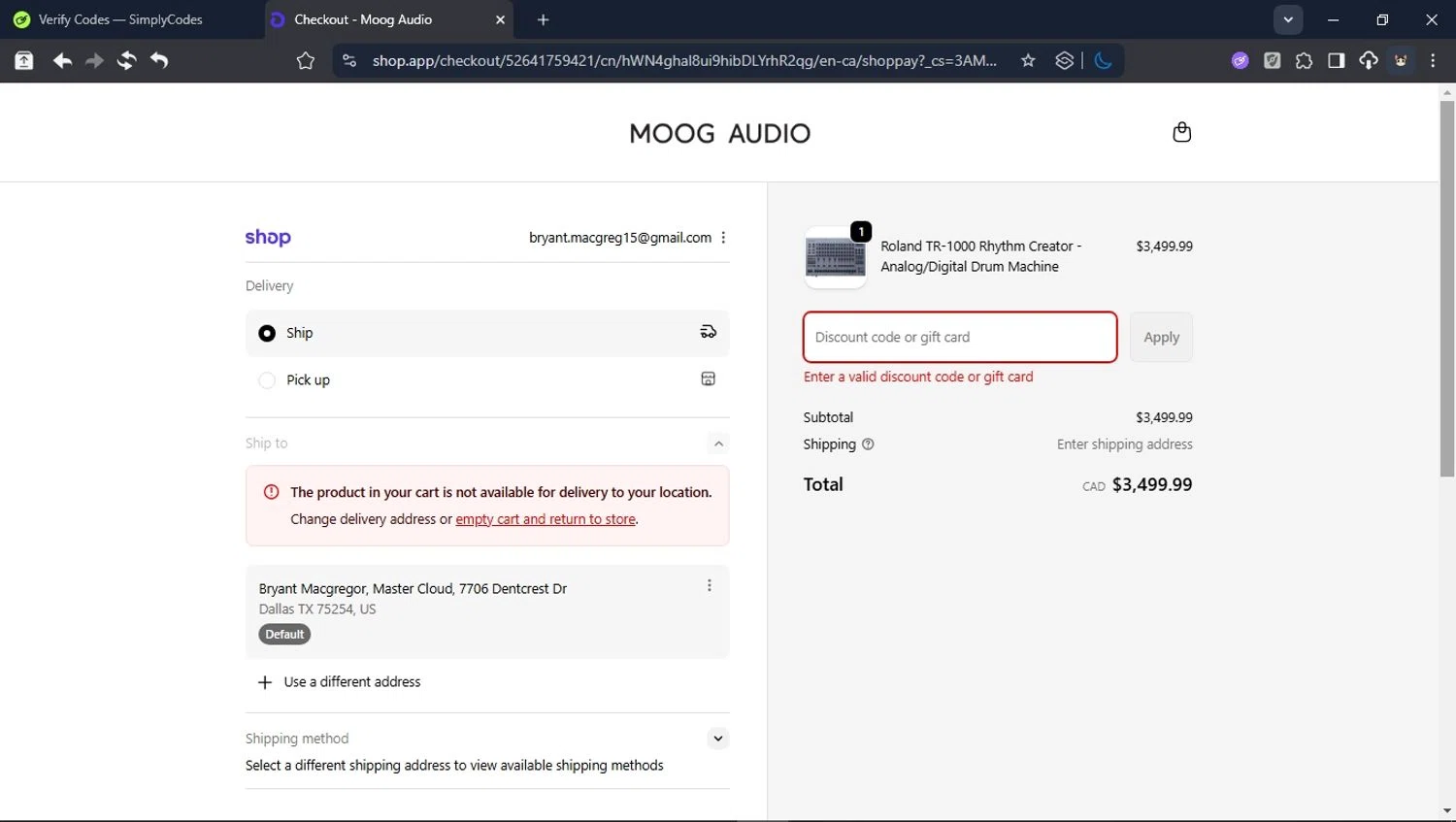This screenshot has width=1456, height=822.
Task: Click the second rounded-square extension icon
Action: point(1272,61)
